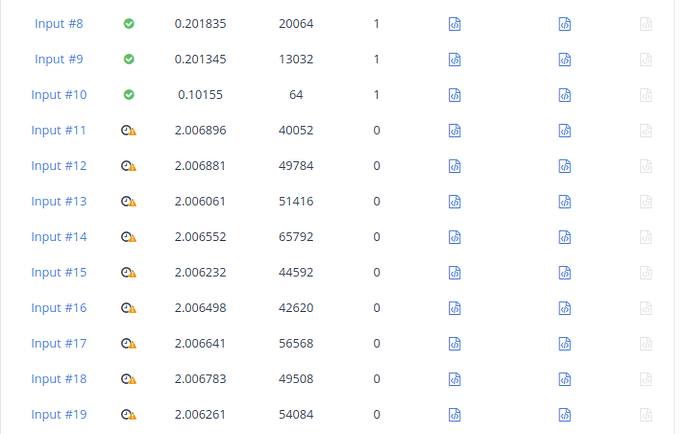Select memory value 65792

296,237
